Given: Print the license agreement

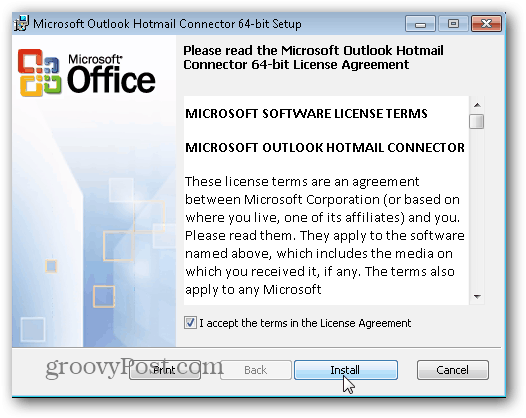Looking at the screenshot, I should [x=165, y=370].
